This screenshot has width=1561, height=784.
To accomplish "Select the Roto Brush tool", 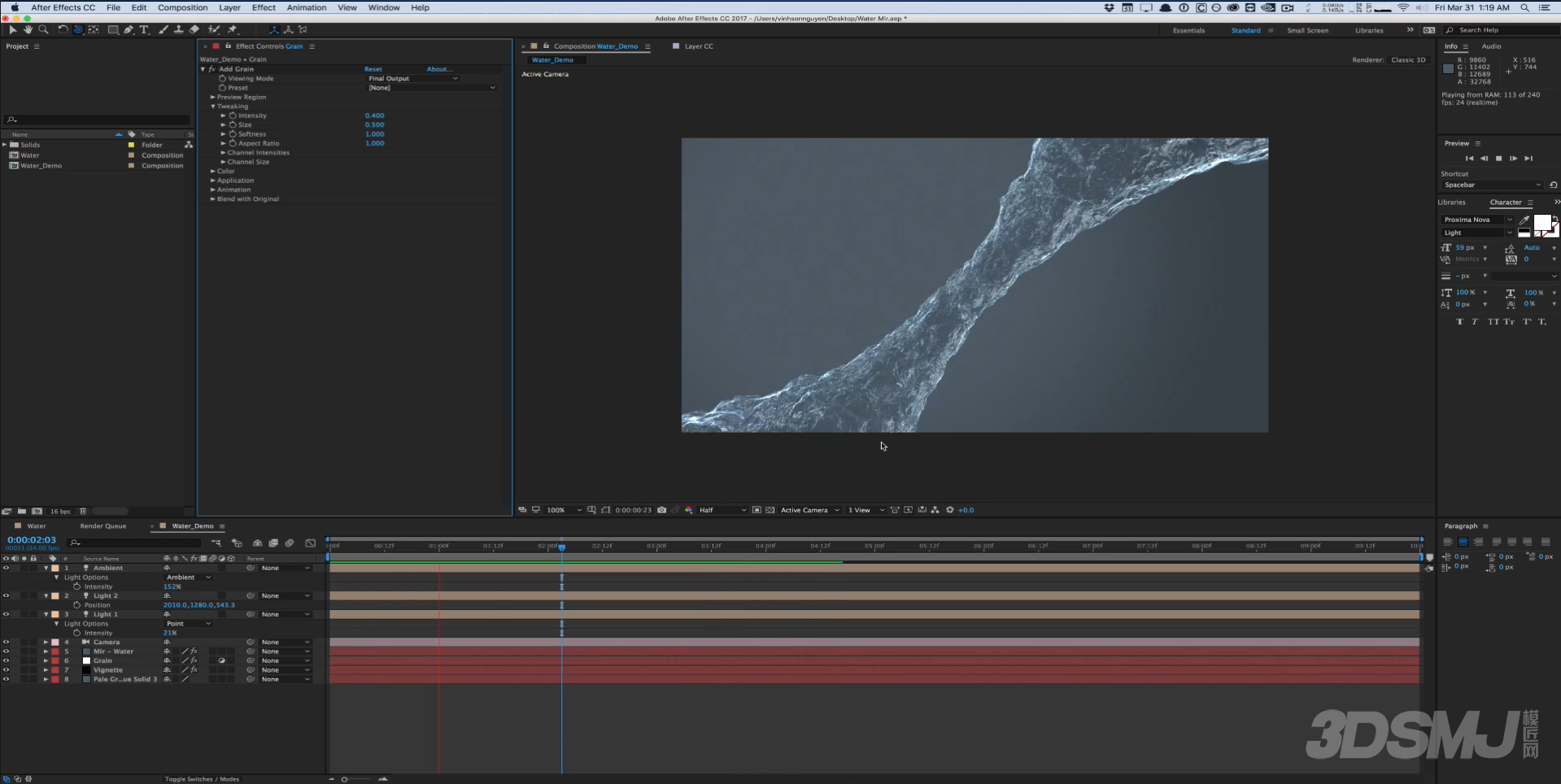I will (x=214, y=29).
